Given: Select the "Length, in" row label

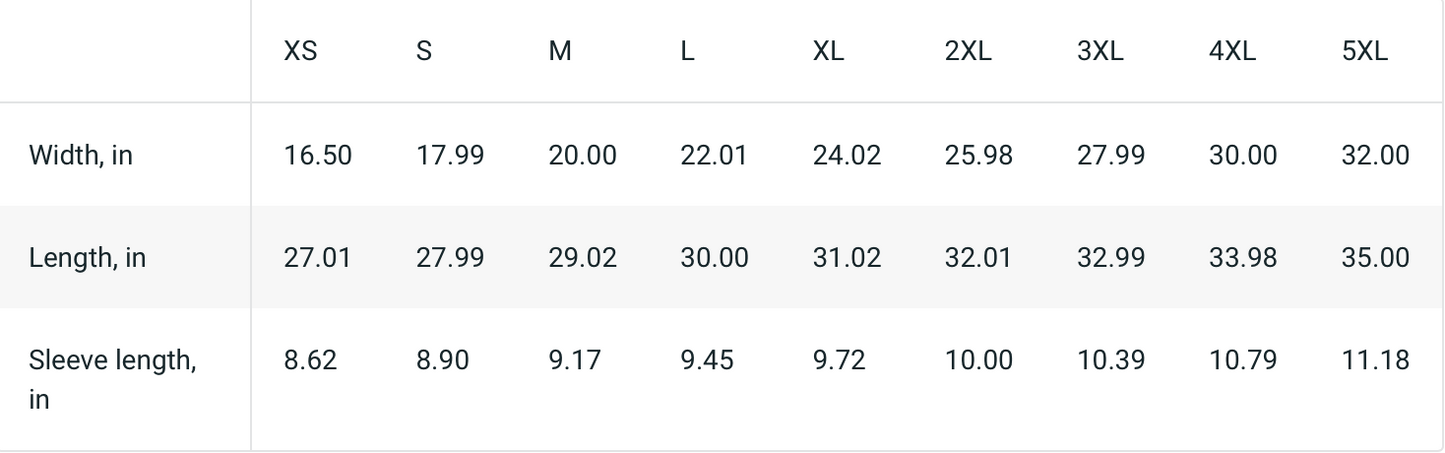Looking at the screenshot, I should point(87,257).
